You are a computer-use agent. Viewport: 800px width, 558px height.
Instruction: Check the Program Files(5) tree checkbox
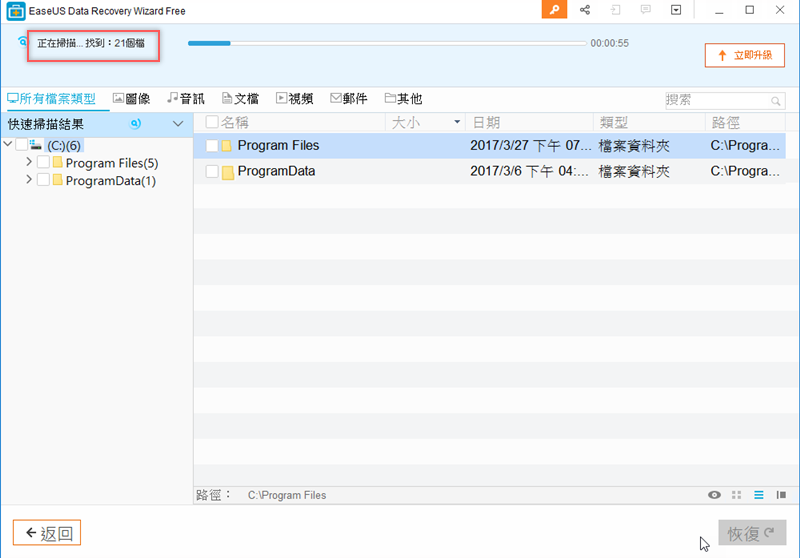43,163
